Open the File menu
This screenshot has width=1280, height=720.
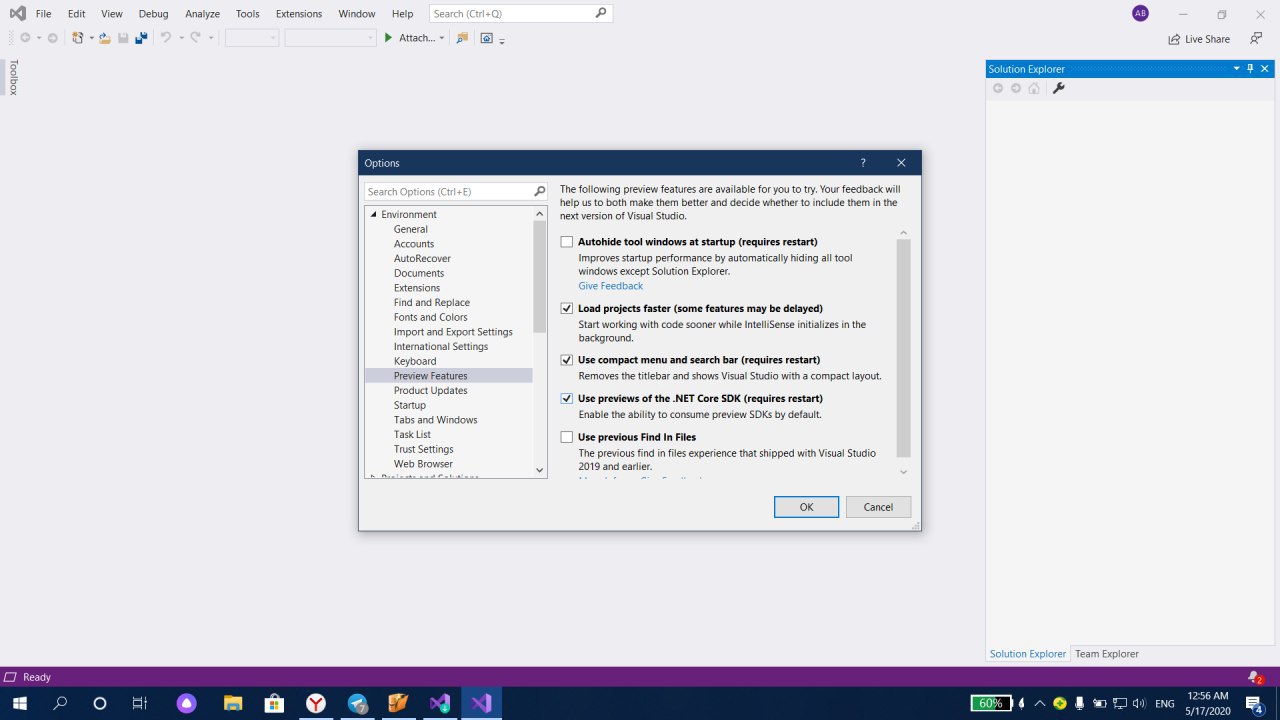(43, 14)
